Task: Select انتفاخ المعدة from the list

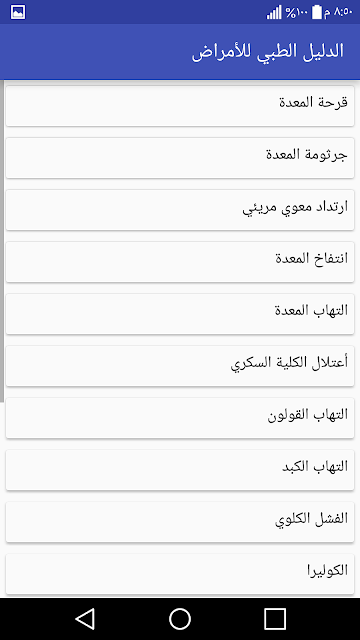Action: (180, 262)
